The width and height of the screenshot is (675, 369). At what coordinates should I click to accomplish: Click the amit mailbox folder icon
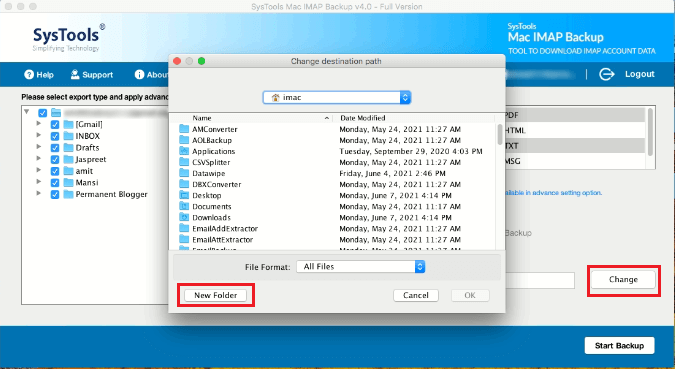coord(68,171)
